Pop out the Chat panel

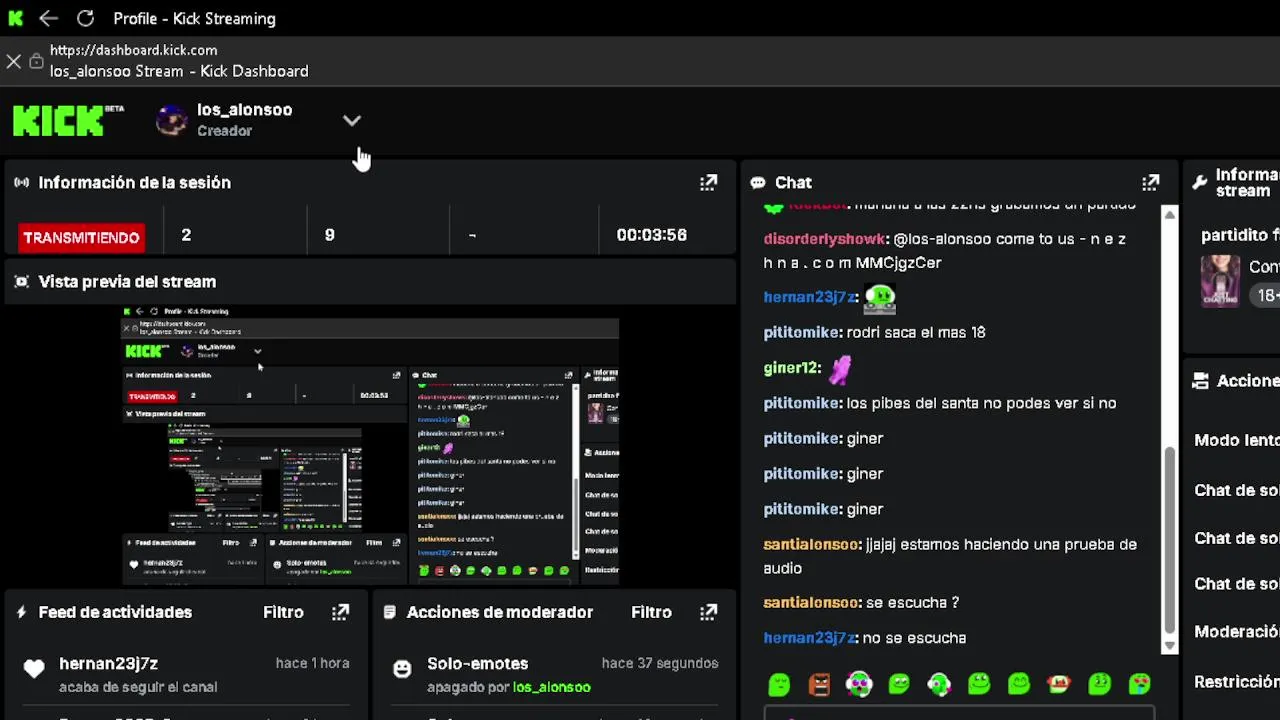tap(1151, 182)
